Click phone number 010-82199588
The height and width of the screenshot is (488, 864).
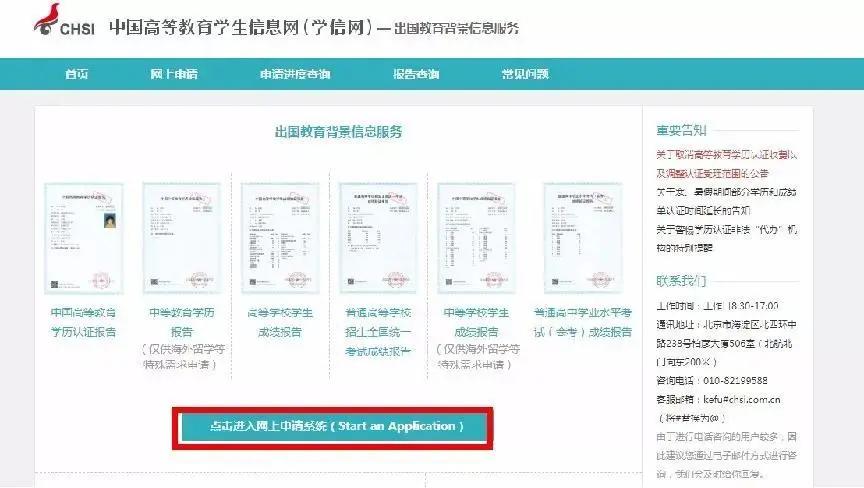[735, 381]
